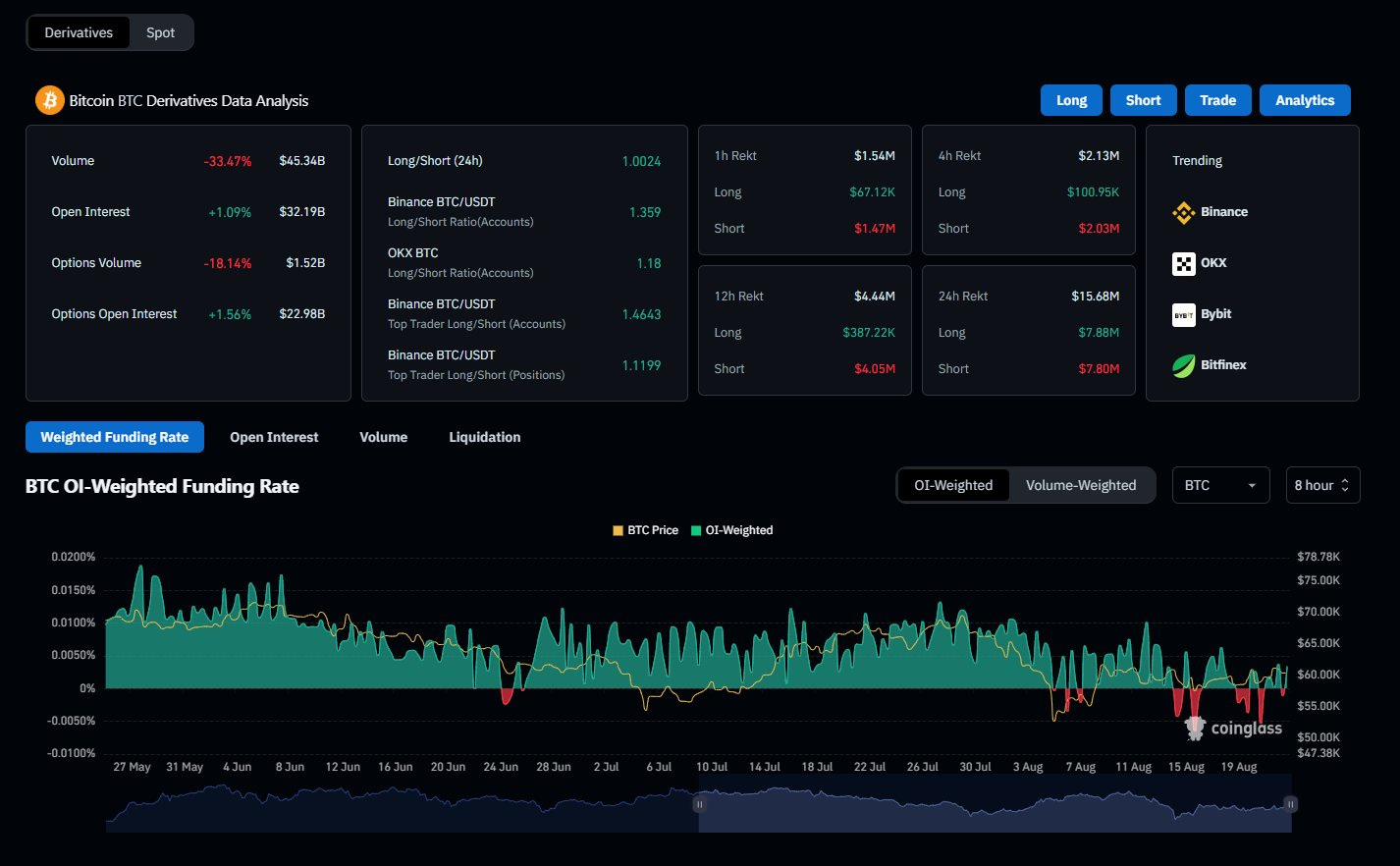Image resolution: width=1400 pixels, height=866 pixels.
Task: Click the Bybit logo icon in Trending
Action: [x=1184, y=314]
